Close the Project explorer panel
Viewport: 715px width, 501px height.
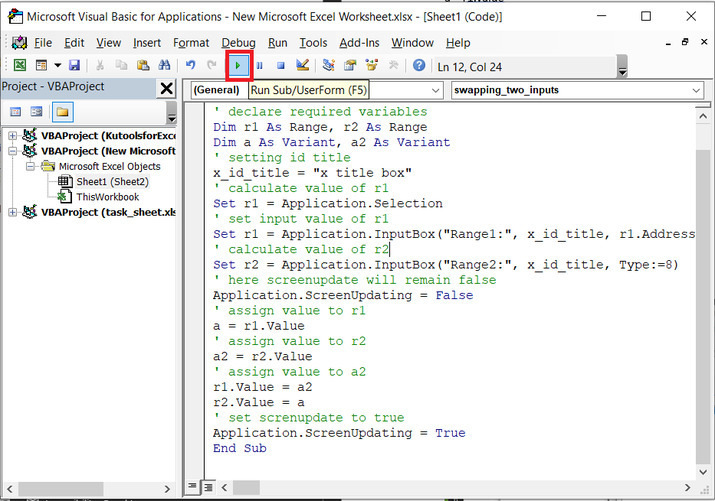pyautogui.click(x=166, y=88)
